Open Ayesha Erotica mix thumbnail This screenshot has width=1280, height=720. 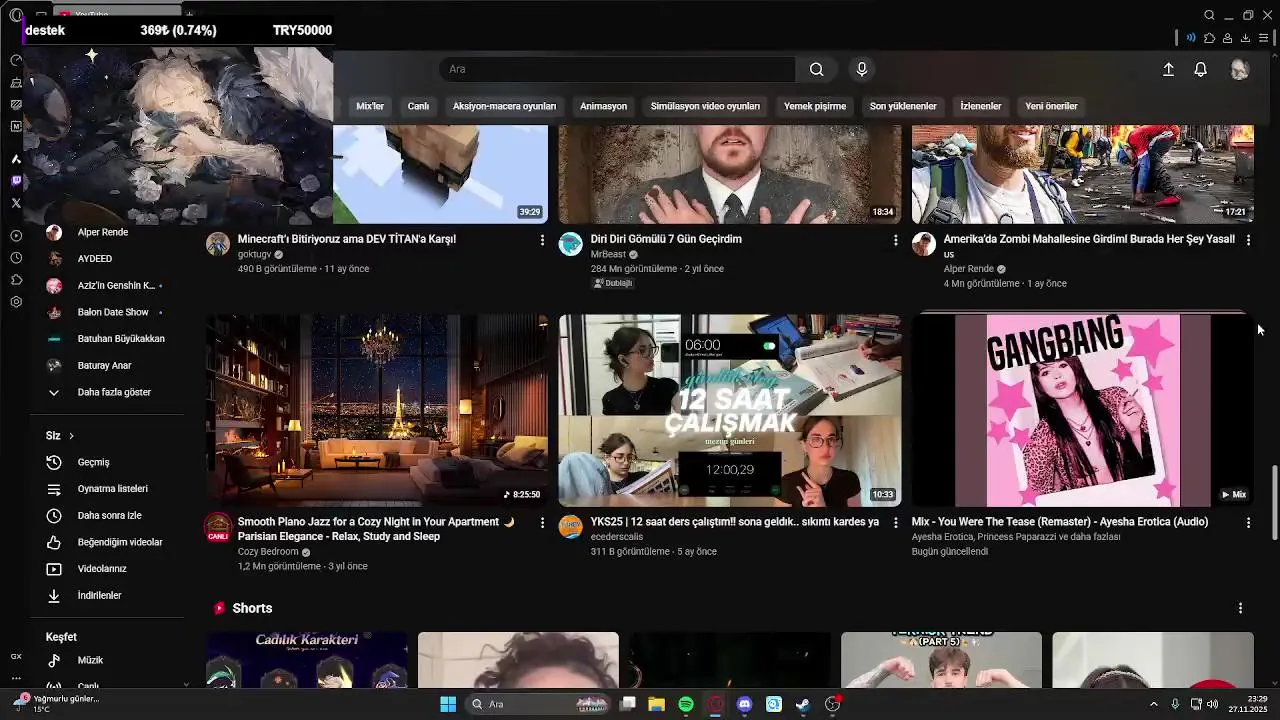[1083, 410]
